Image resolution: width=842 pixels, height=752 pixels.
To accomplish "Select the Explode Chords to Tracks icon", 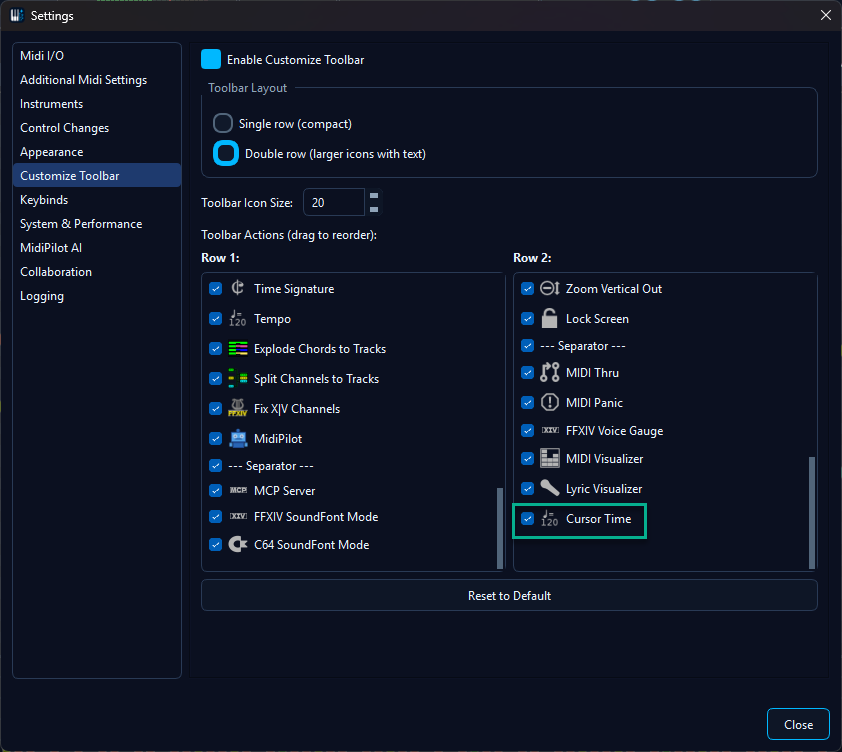I will 237,349.
